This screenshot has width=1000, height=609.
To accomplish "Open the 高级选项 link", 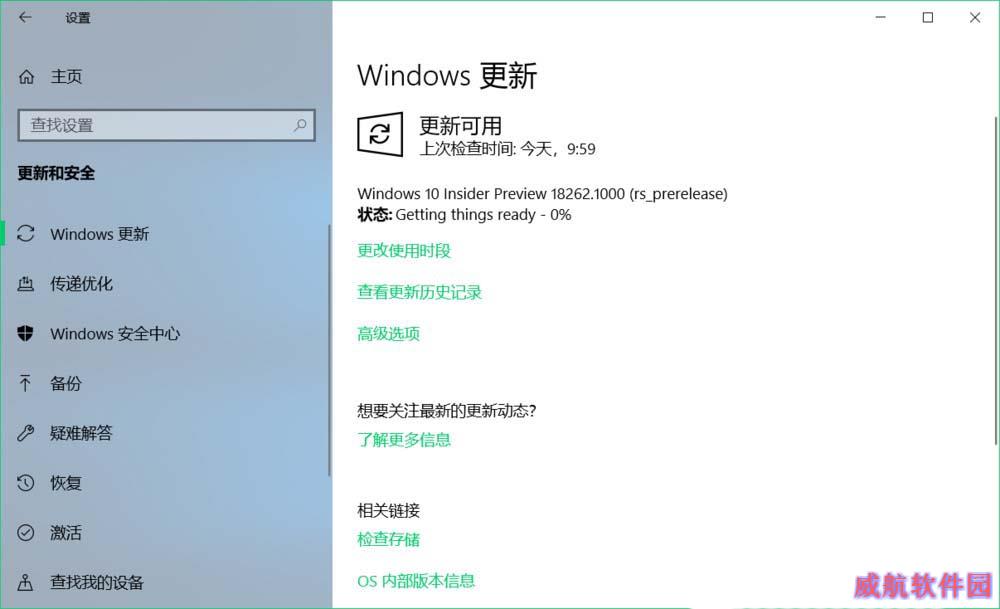I will 388,334.
